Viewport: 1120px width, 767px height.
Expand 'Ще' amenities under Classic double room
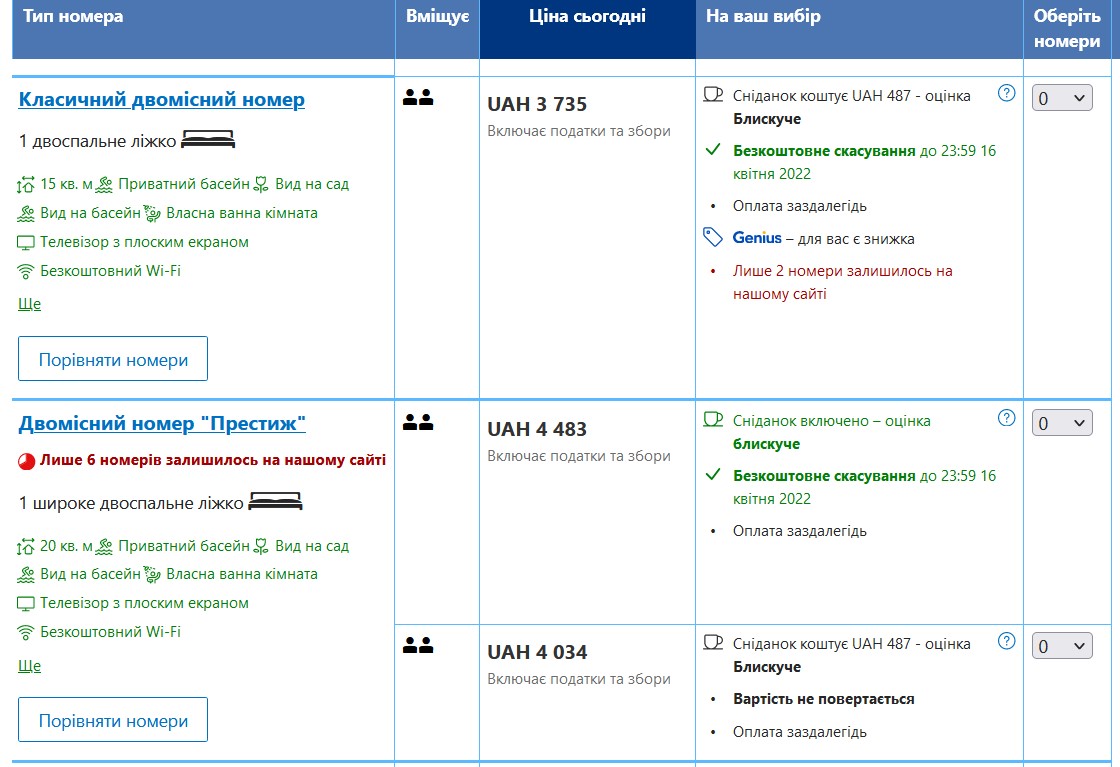tap(30, 304)
